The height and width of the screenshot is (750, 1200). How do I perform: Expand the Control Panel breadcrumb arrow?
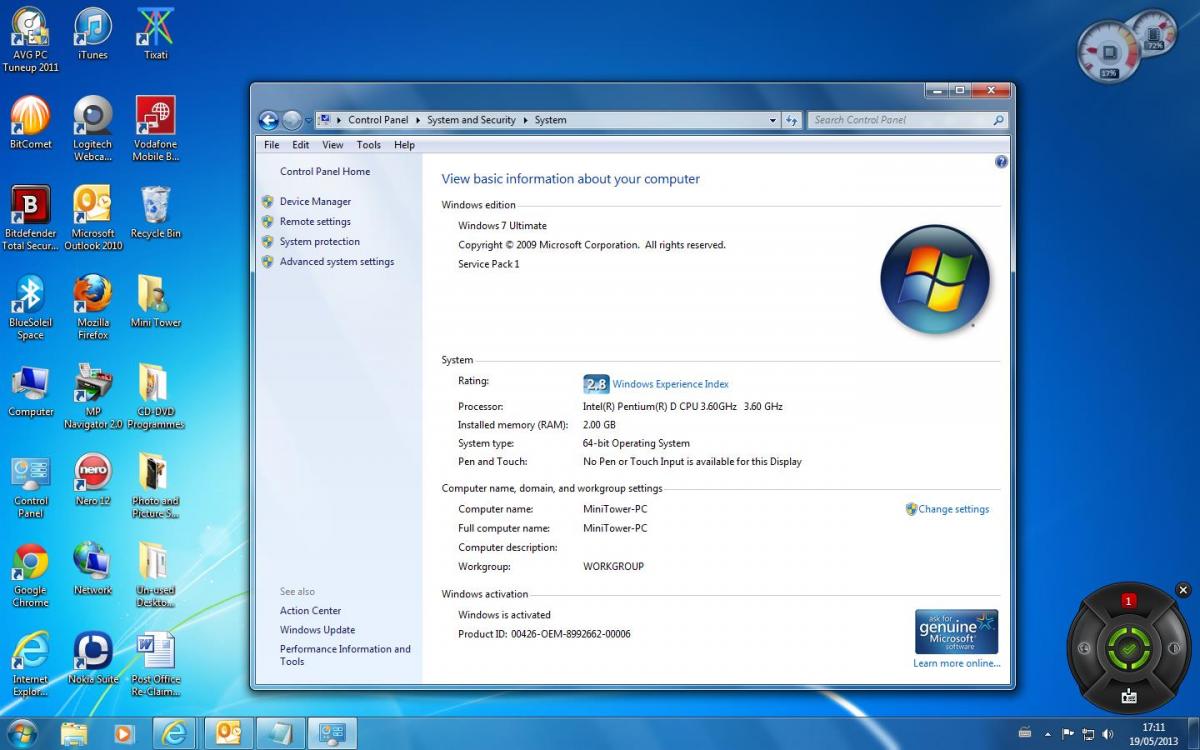coord(418,120)
